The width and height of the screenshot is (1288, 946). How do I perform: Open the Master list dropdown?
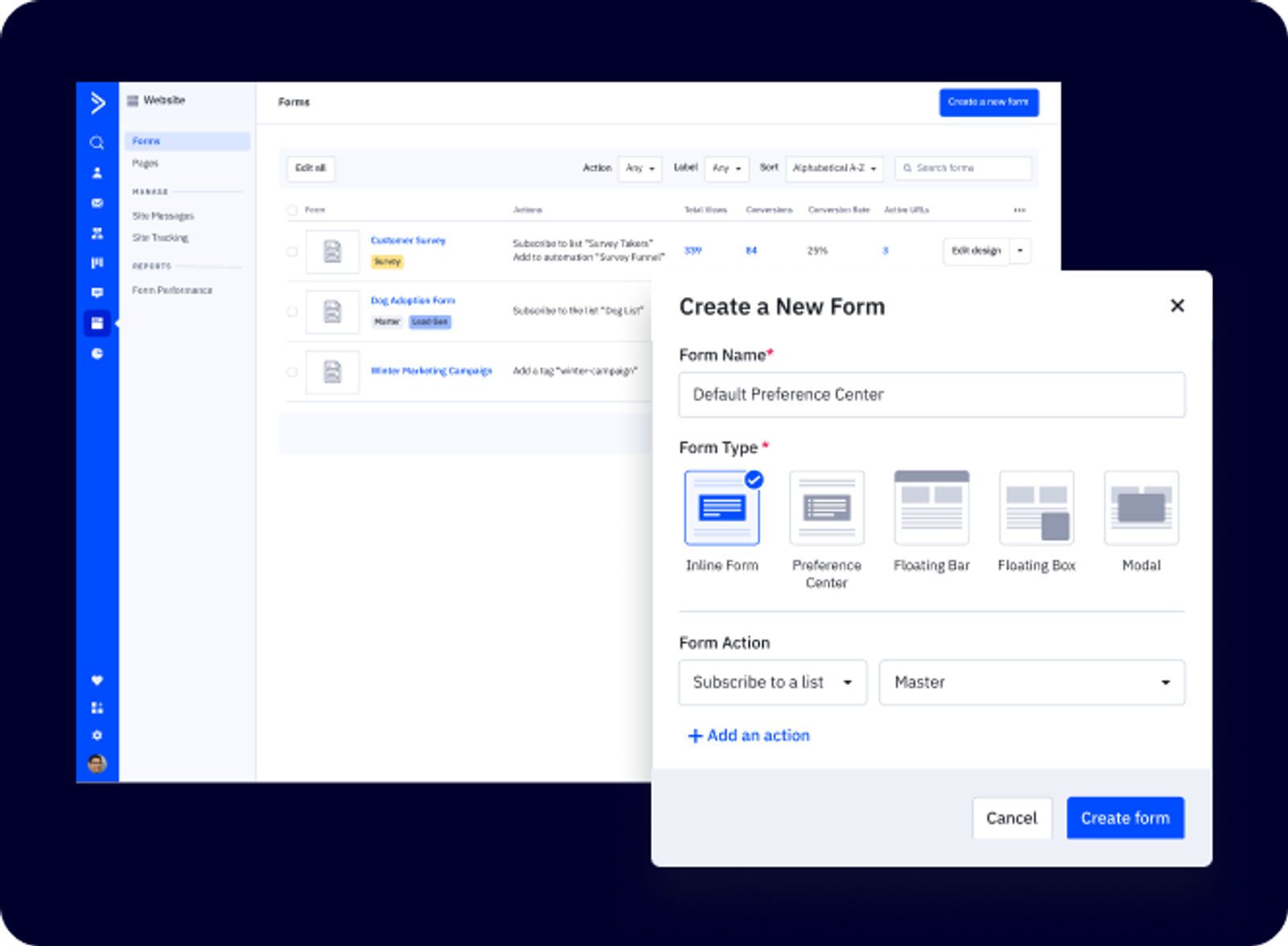pos(1031,683)
